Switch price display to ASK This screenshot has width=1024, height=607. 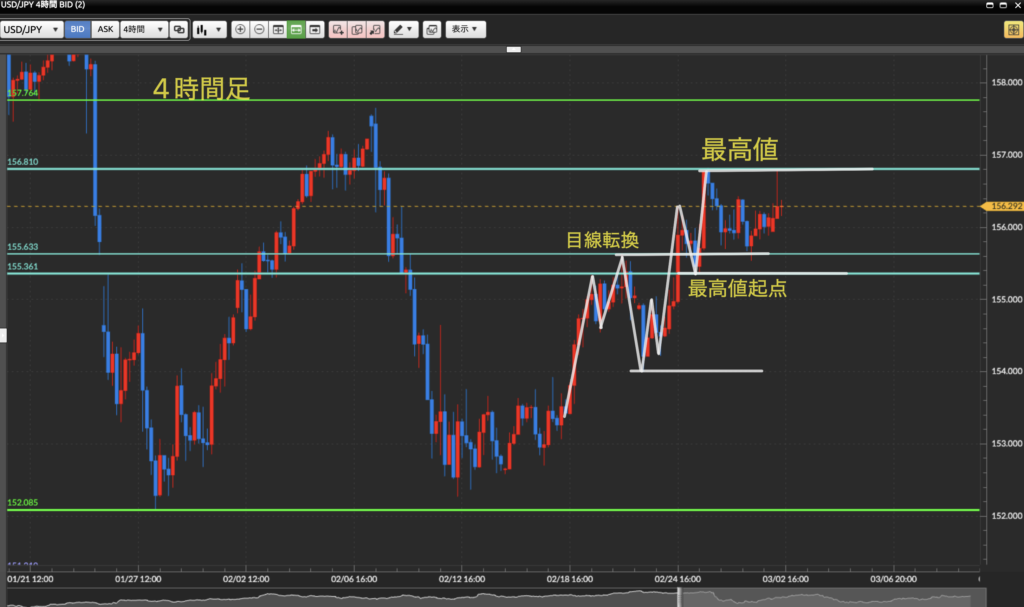coord(105,30)
